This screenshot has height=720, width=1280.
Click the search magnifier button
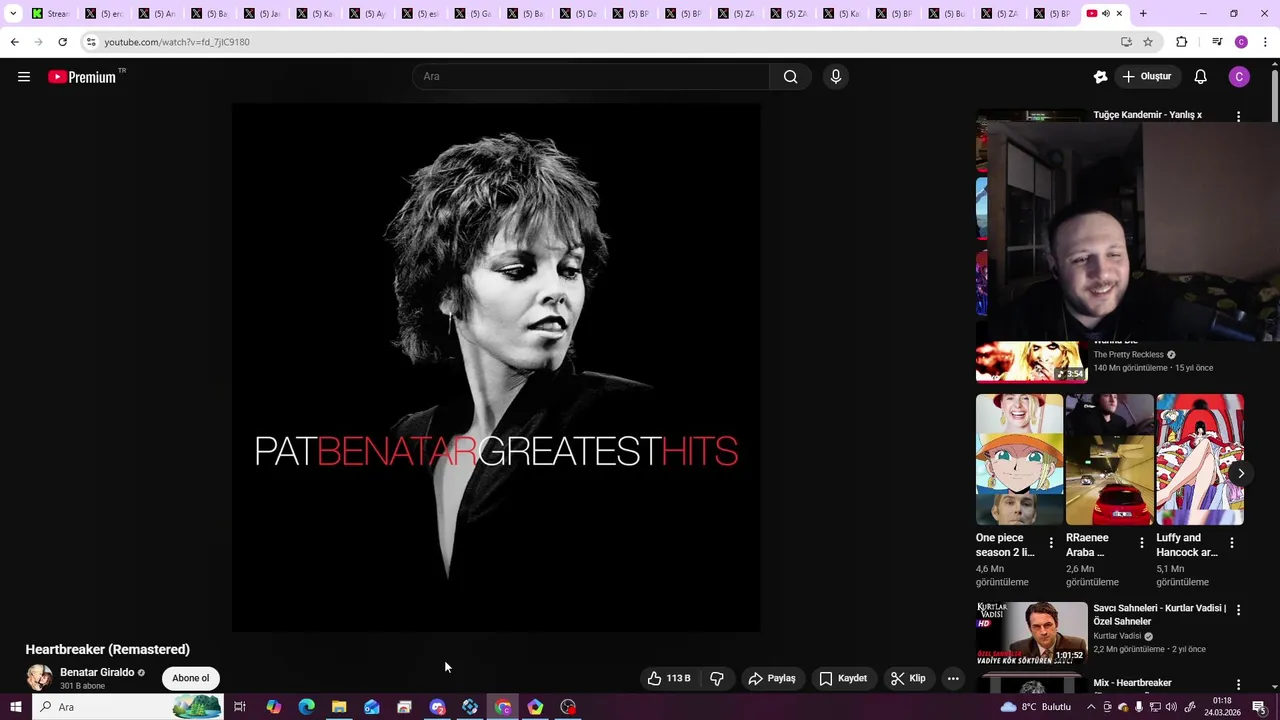(790, 77)
